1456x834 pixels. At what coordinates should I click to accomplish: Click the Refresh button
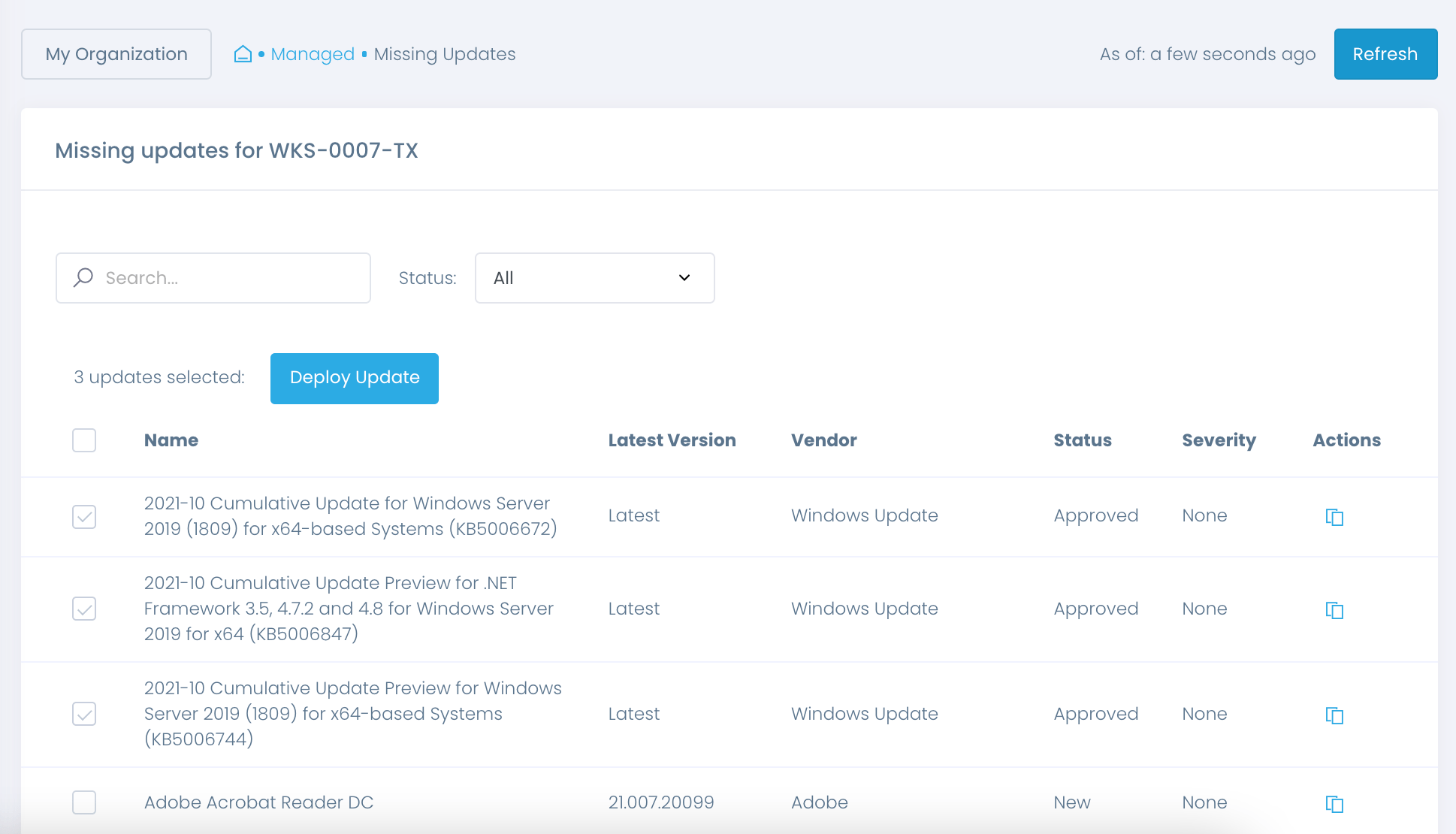(1385, 53)
